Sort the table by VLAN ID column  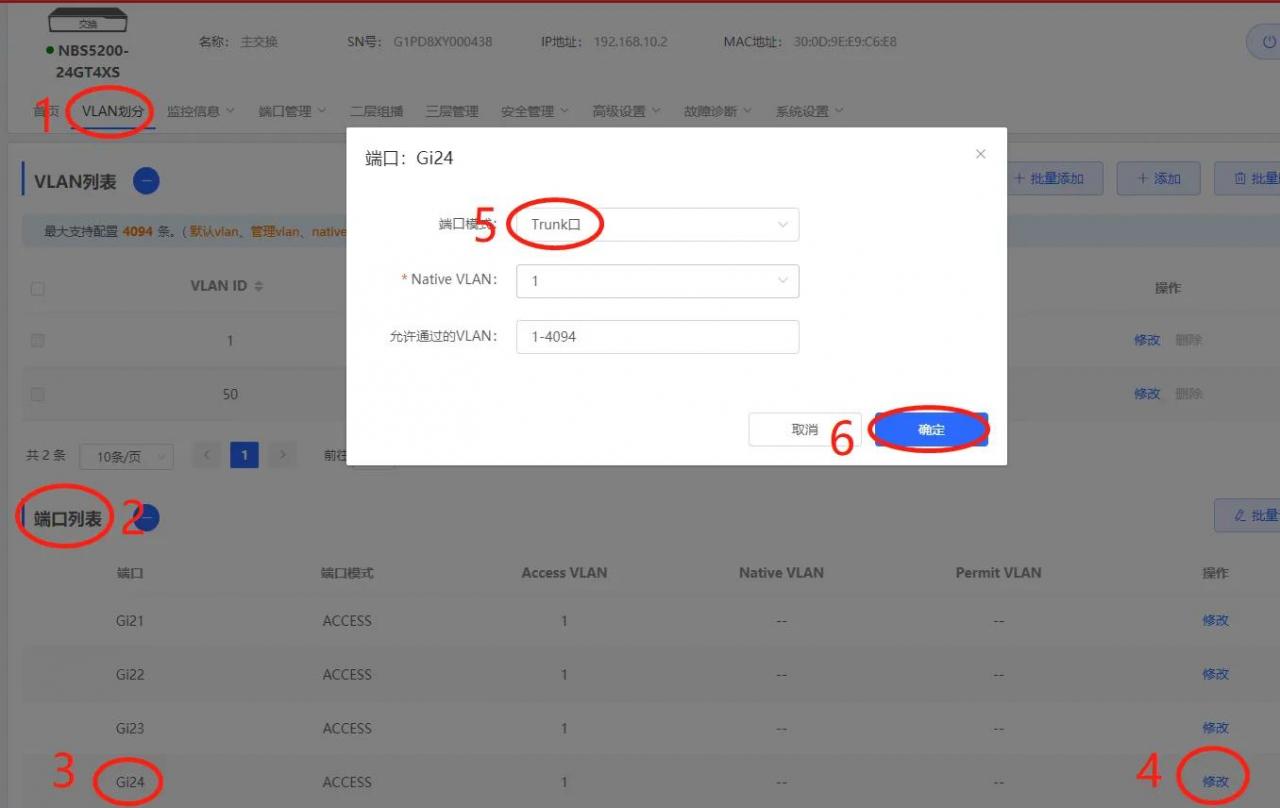[259, 287]
